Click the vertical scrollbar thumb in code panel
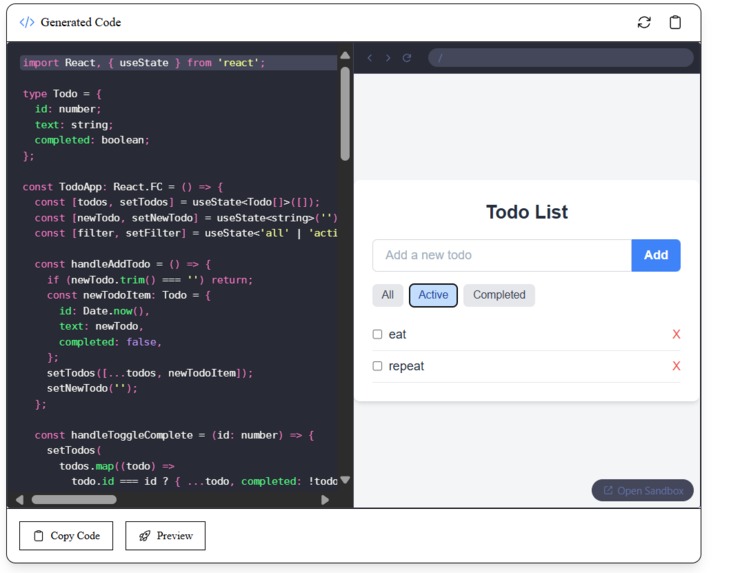731x573 pixels. [345, 114]
